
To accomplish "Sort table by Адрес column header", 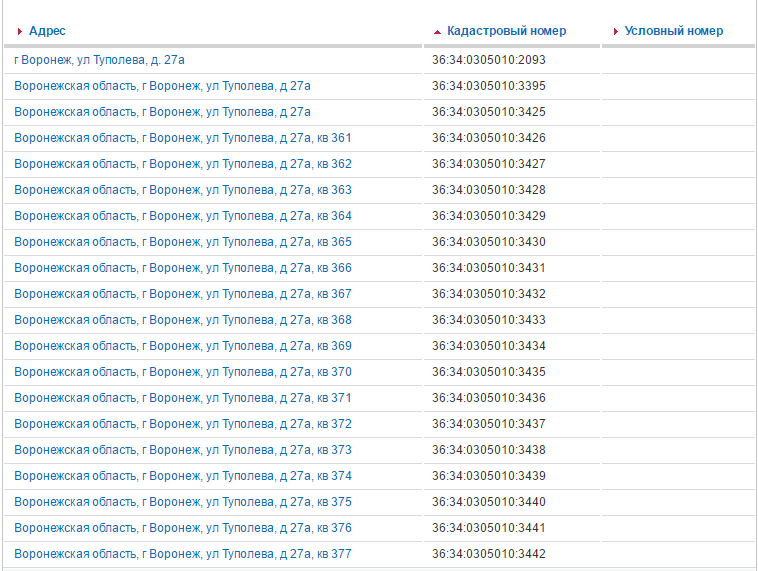I will pyautogui.click(x=47, y=31).
